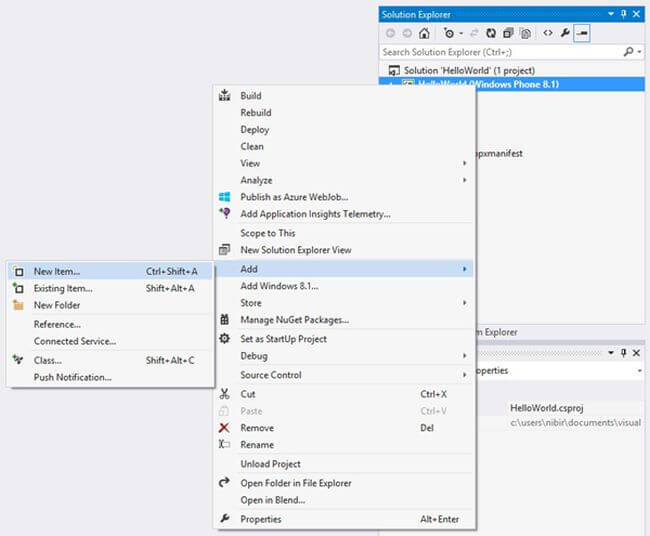This screenshot has height=536, width=650.
Task: Click the Build icon in context menu
Action: tap(224, 95)
